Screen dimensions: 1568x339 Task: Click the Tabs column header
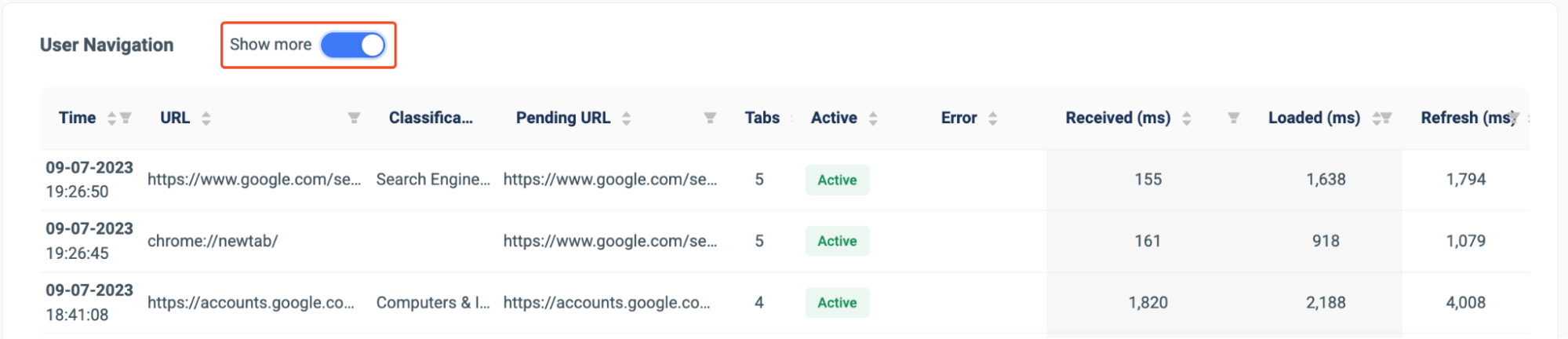(x=762, y=118)
